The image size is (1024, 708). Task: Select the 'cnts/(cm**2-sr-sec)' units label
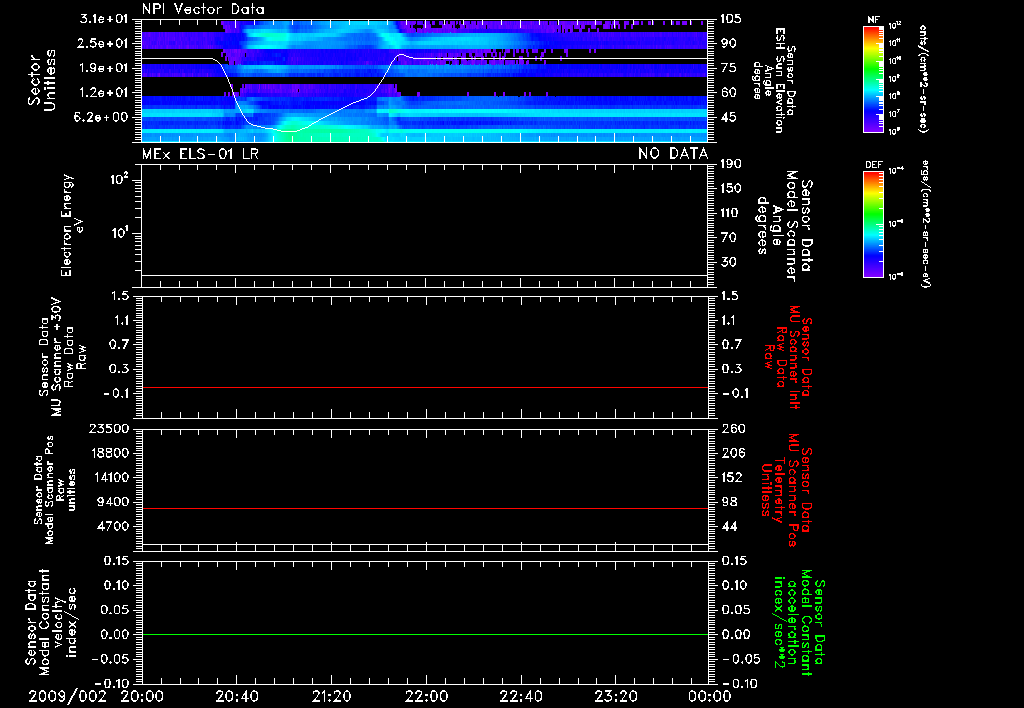click(x=923, y=78)
